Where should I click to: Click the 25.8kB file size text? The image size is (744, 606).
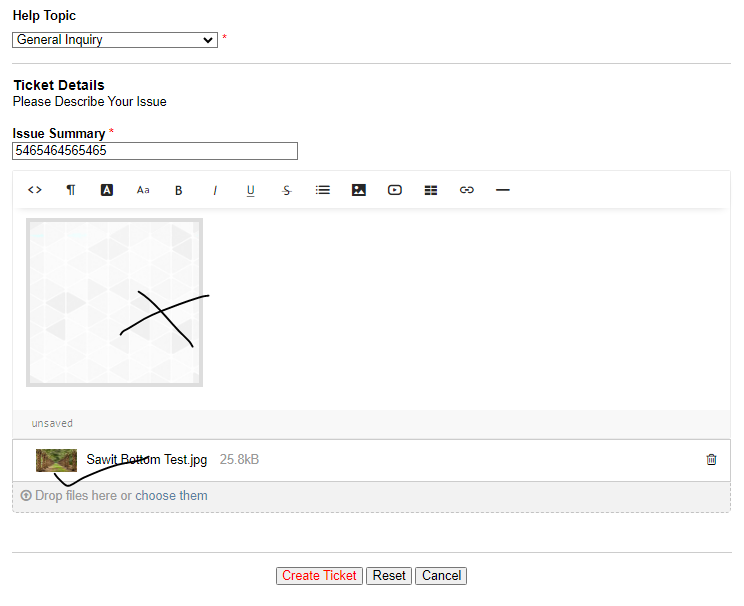[239, 459]
